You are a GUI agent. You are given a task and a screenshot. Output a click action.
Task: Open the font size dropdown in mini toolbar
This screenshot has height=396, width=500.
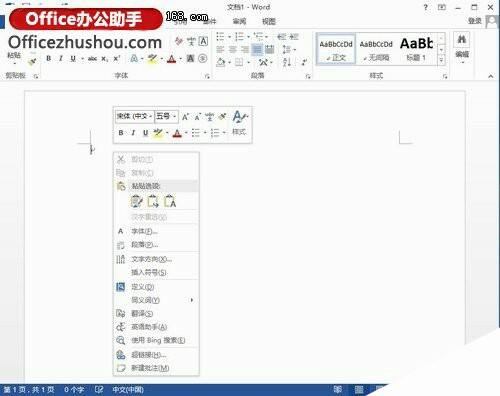[166, 116]
